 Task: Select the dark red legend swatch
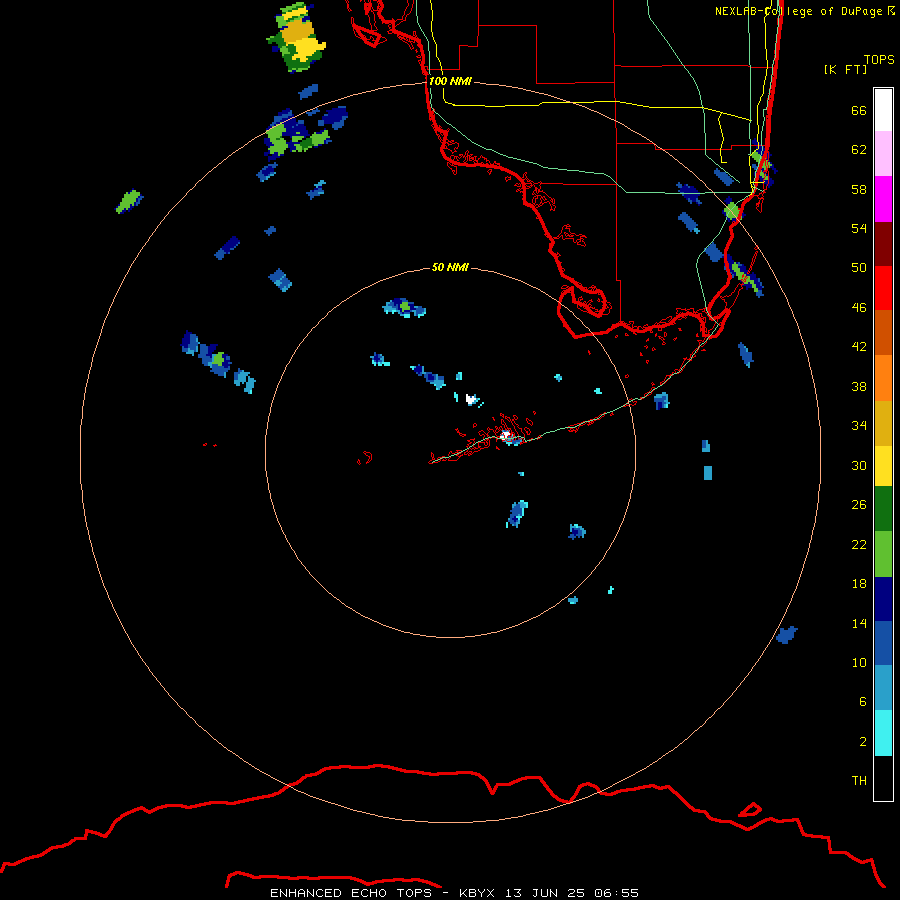(x=883, y=244)
